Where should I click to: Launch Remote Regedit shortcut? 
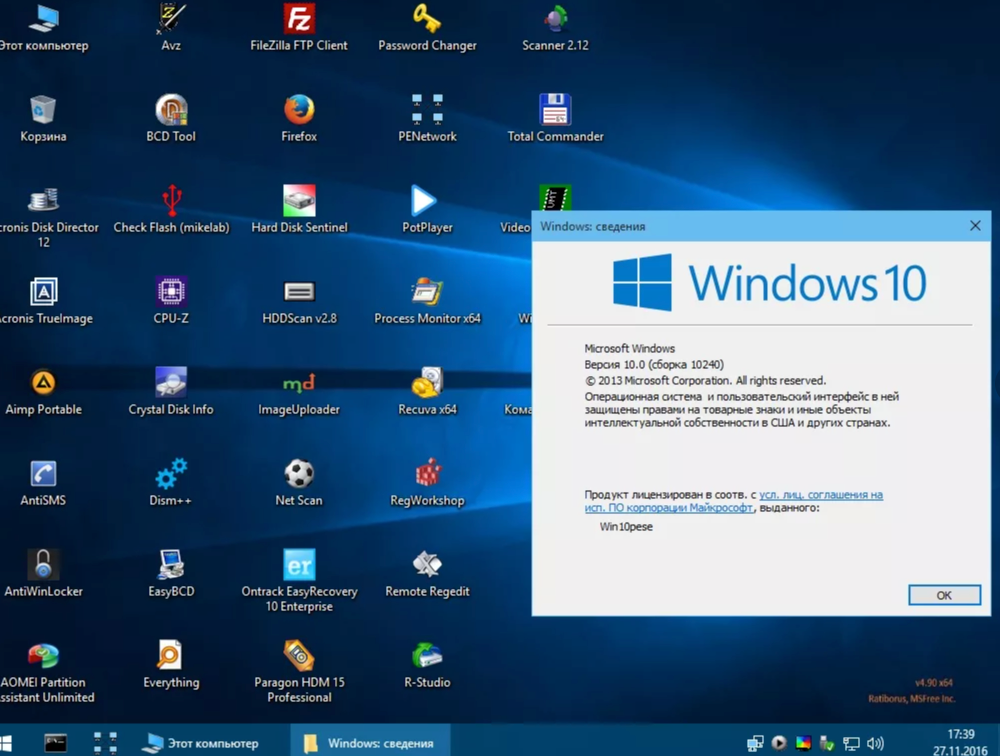pos(427,574)
